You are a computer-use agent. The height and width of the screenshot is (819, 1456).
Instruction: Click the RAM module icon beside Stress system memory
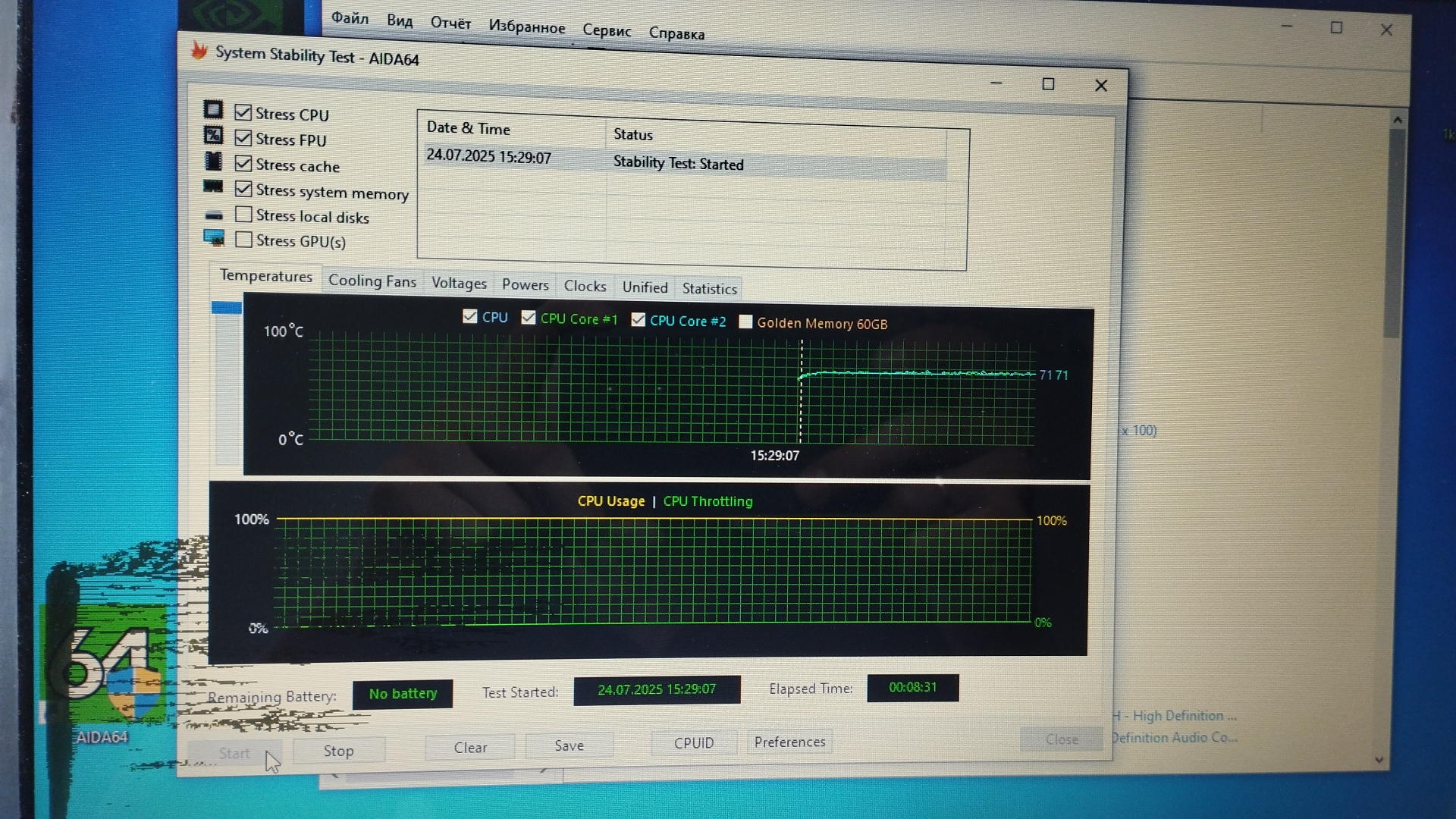coord(213,187)
